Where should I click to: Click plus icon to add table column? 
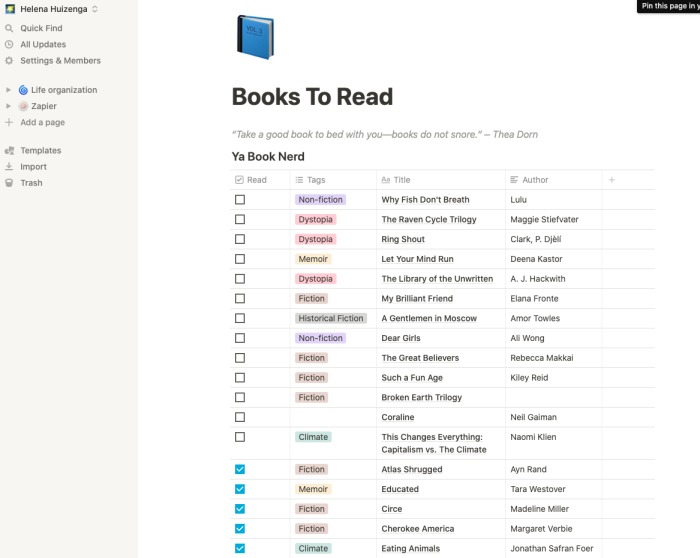[611, 180]
